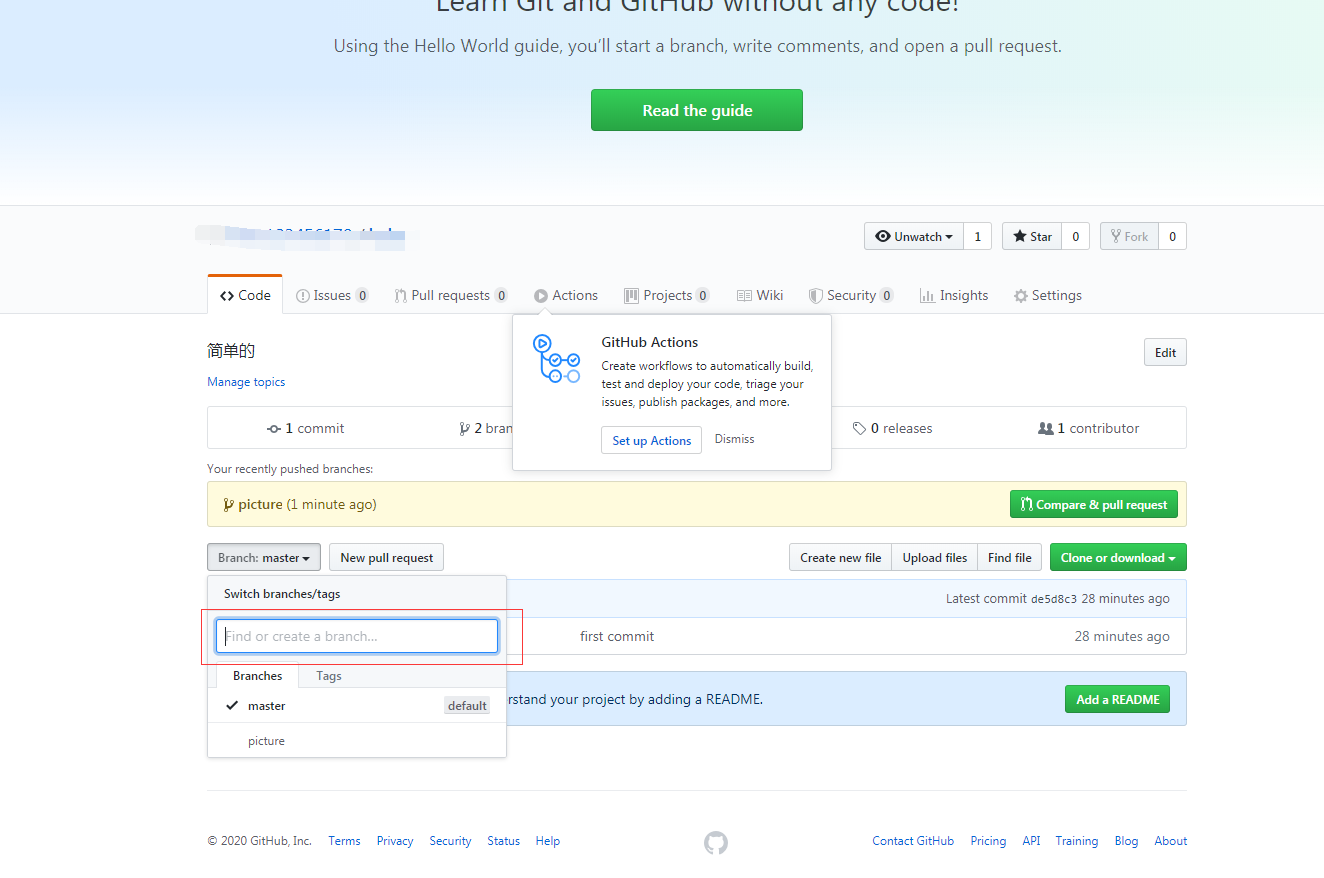Open the Actions tab
1324x878 pixels.
click(x=566, y=295)
